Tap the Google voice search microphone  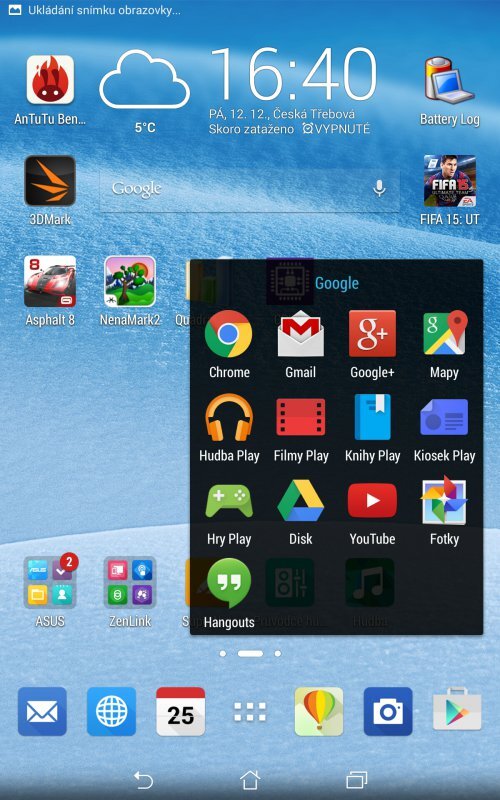click(x=379, y=188)
